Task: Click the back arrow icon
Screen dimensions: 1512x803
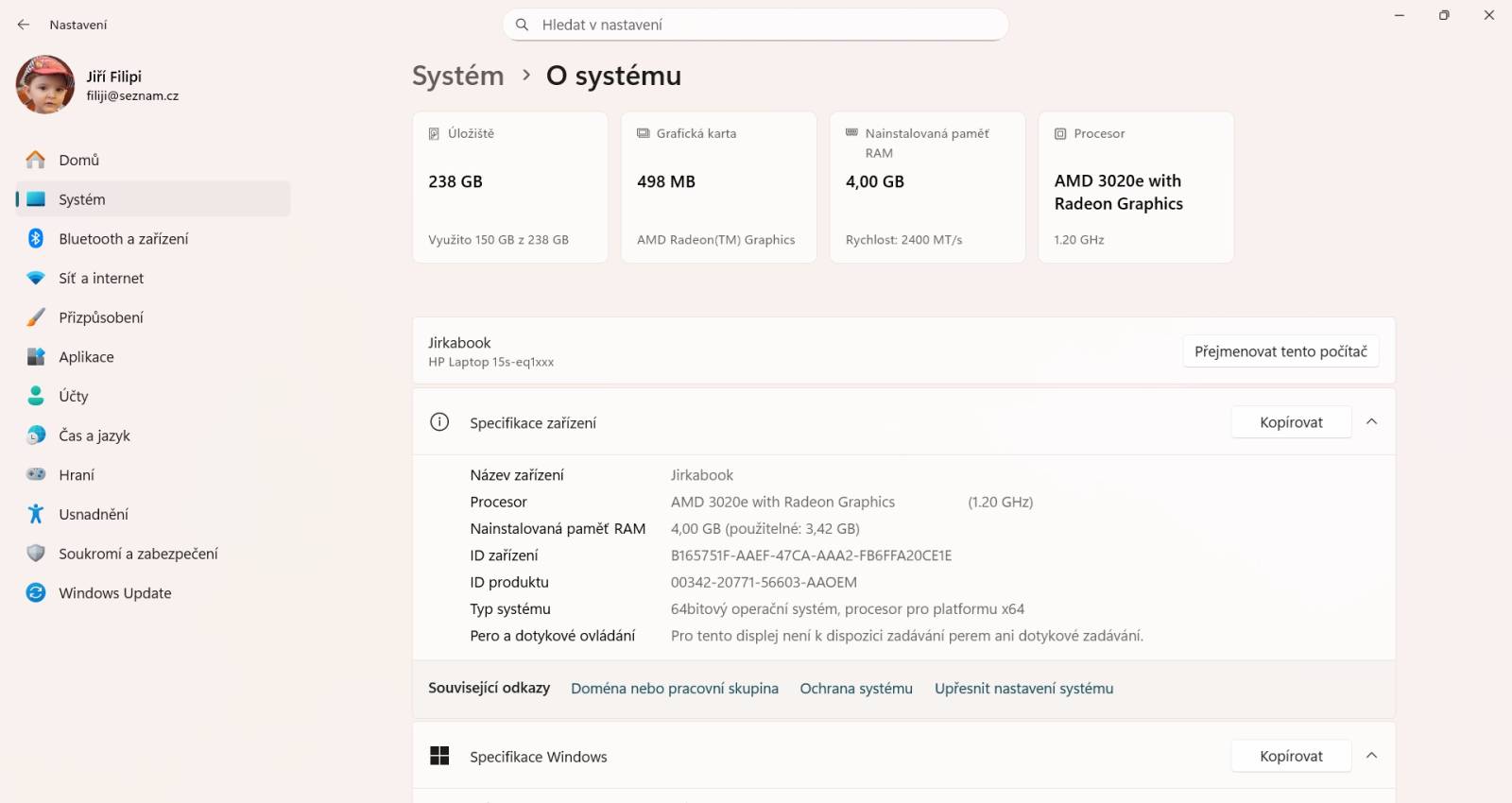Action: pyautogui.click(x=24, y=25)
